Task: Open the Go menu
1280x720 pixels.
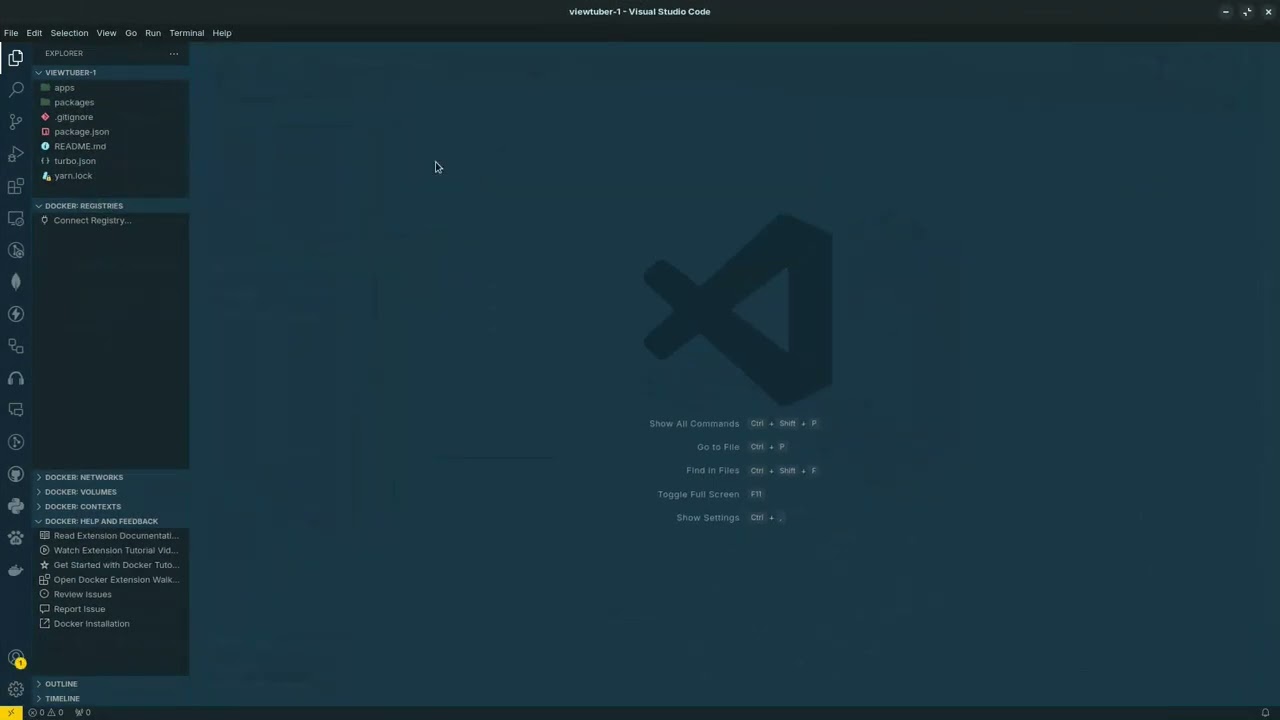Action: (131, 33)
